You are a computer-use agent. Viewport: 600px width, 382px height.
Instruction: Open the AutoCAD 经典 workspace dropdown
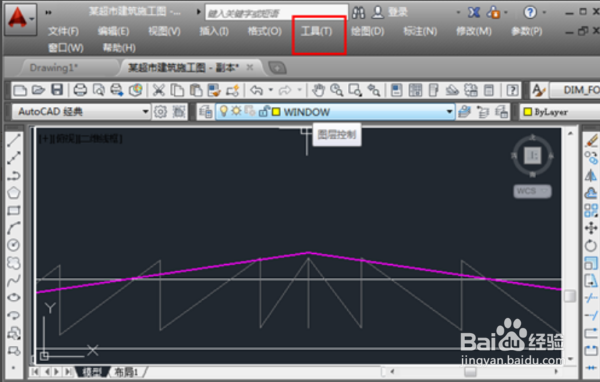(145, 112)
